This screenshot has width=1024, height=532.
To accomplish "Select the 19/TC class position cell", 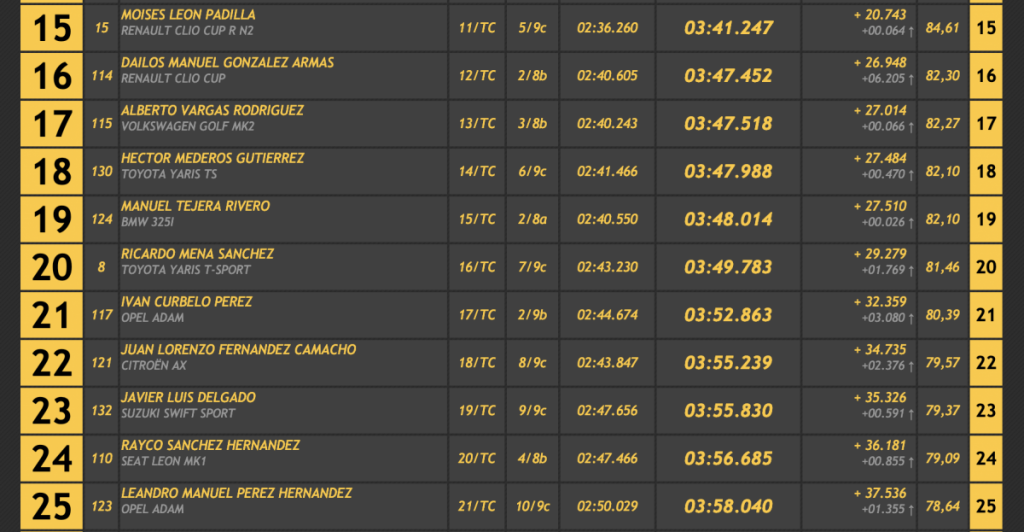I will coord(477,412).
